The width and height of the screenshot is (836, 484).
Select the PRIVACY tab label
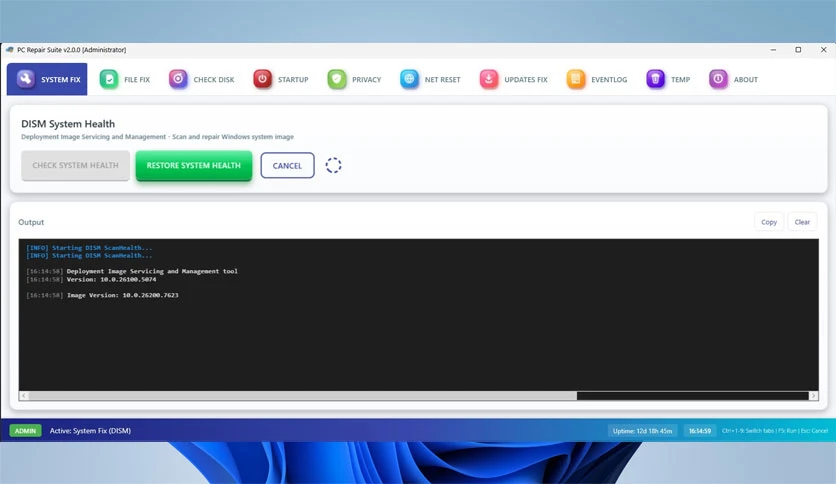tap(366, 79)
